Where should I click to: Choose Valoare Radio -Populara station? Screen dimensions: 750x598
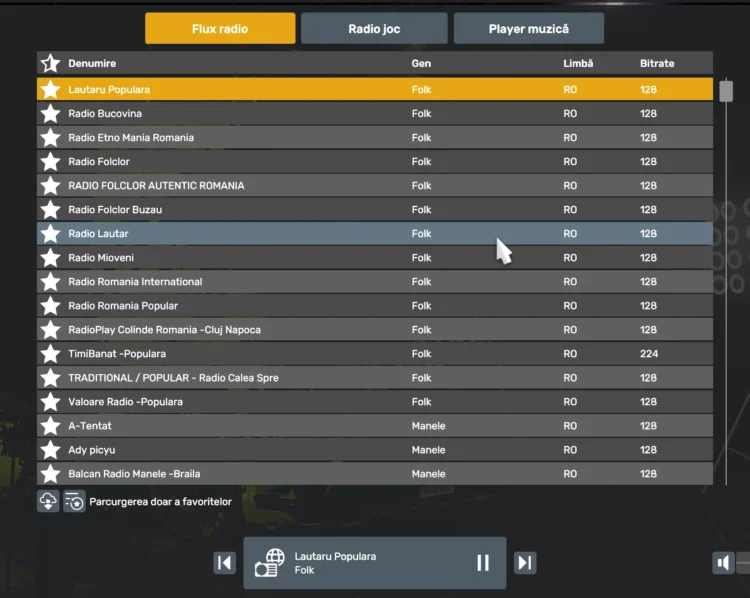pyautogui.click(x=375, y=401)
